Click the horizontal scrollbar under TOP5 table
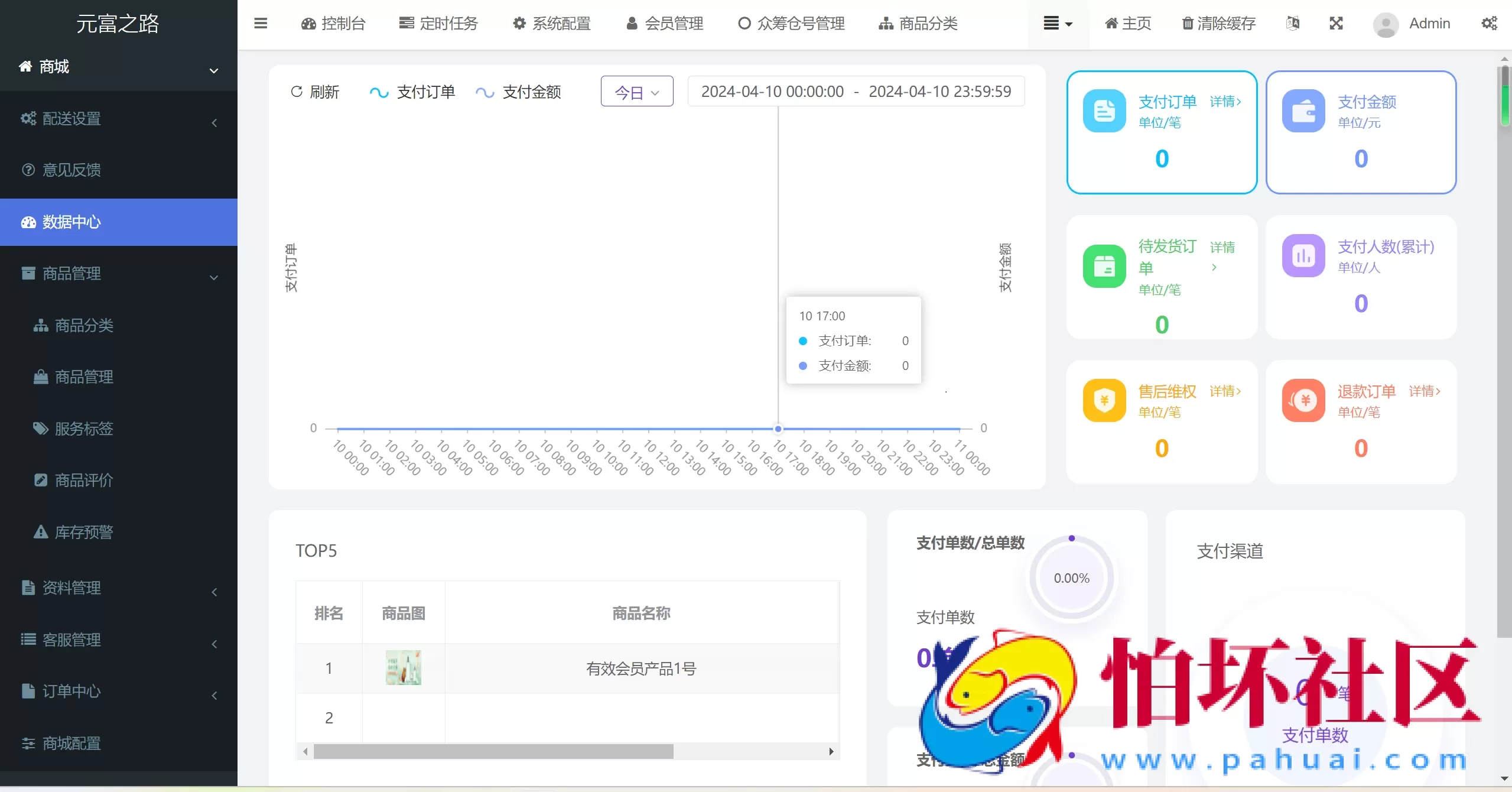1512x792 pixels. [493, 751]
